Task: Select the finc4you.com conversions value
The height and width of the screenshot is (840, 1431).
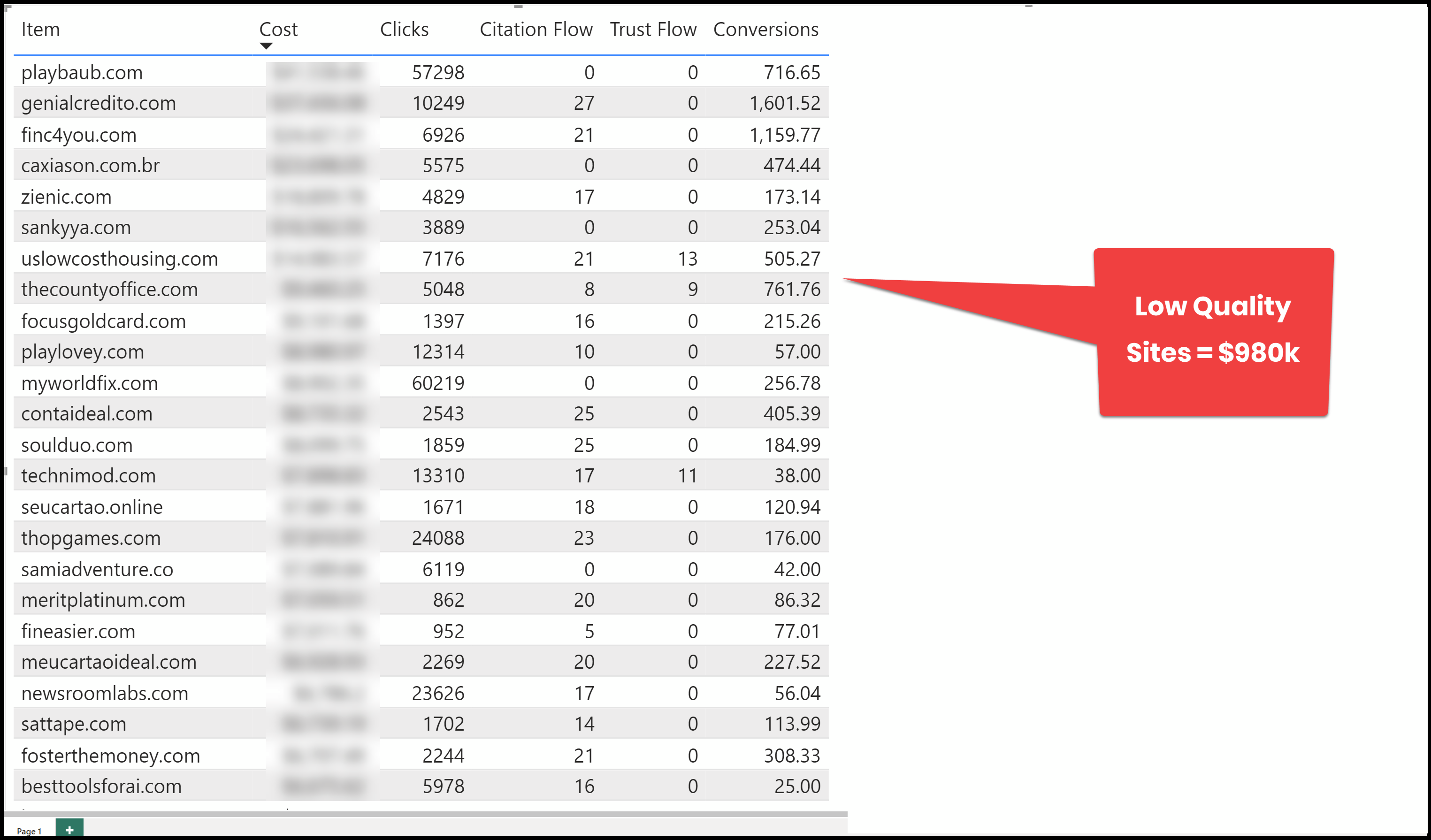Action: point(784,135)
